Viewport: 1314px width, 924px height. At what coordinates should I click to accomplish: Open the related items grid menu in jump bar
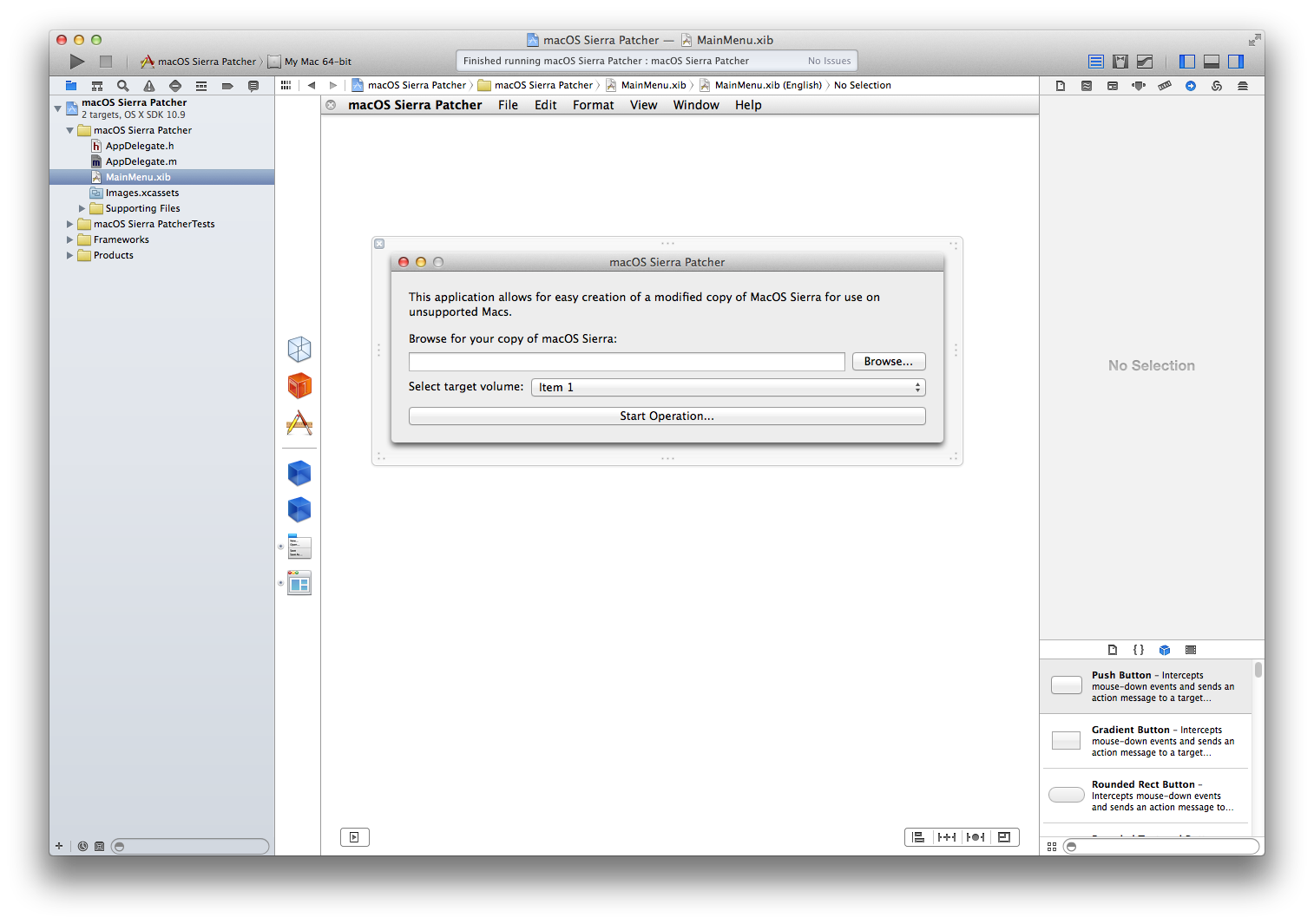pyautogui.click(x=286, y=85)
